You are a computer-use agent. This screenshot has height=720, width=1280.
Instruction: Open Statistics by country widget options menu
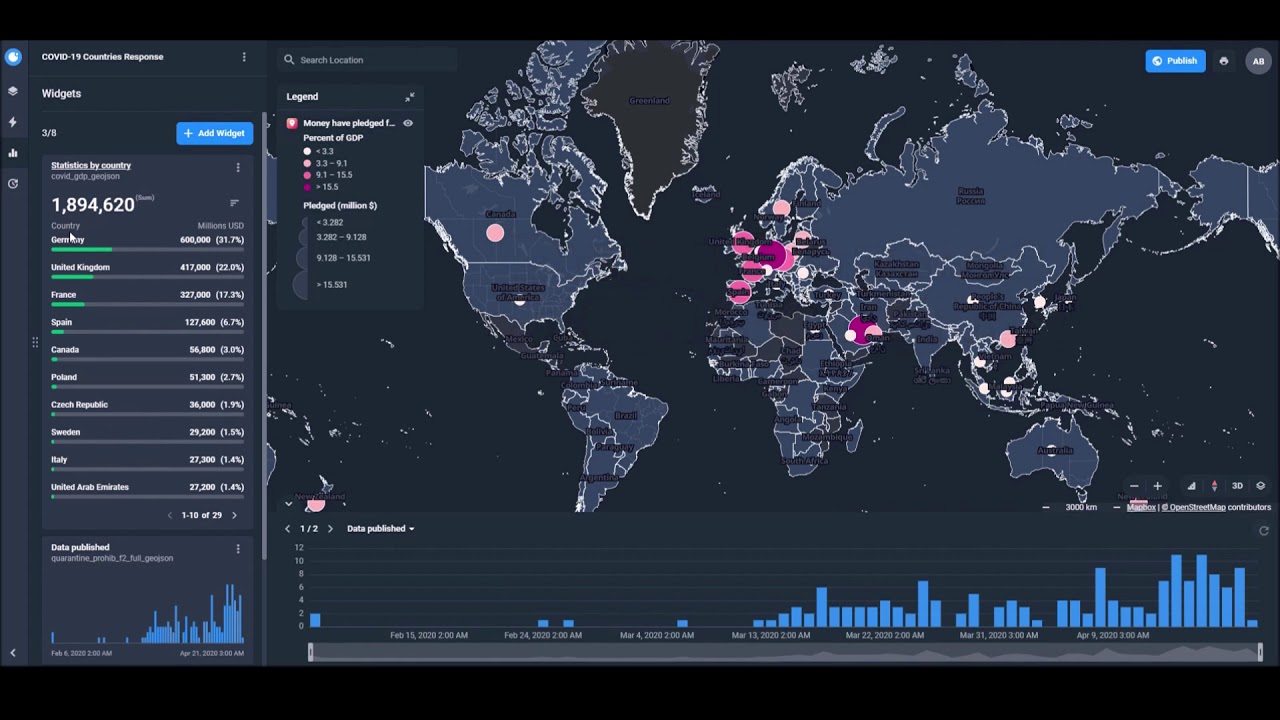tap(238, 167)
